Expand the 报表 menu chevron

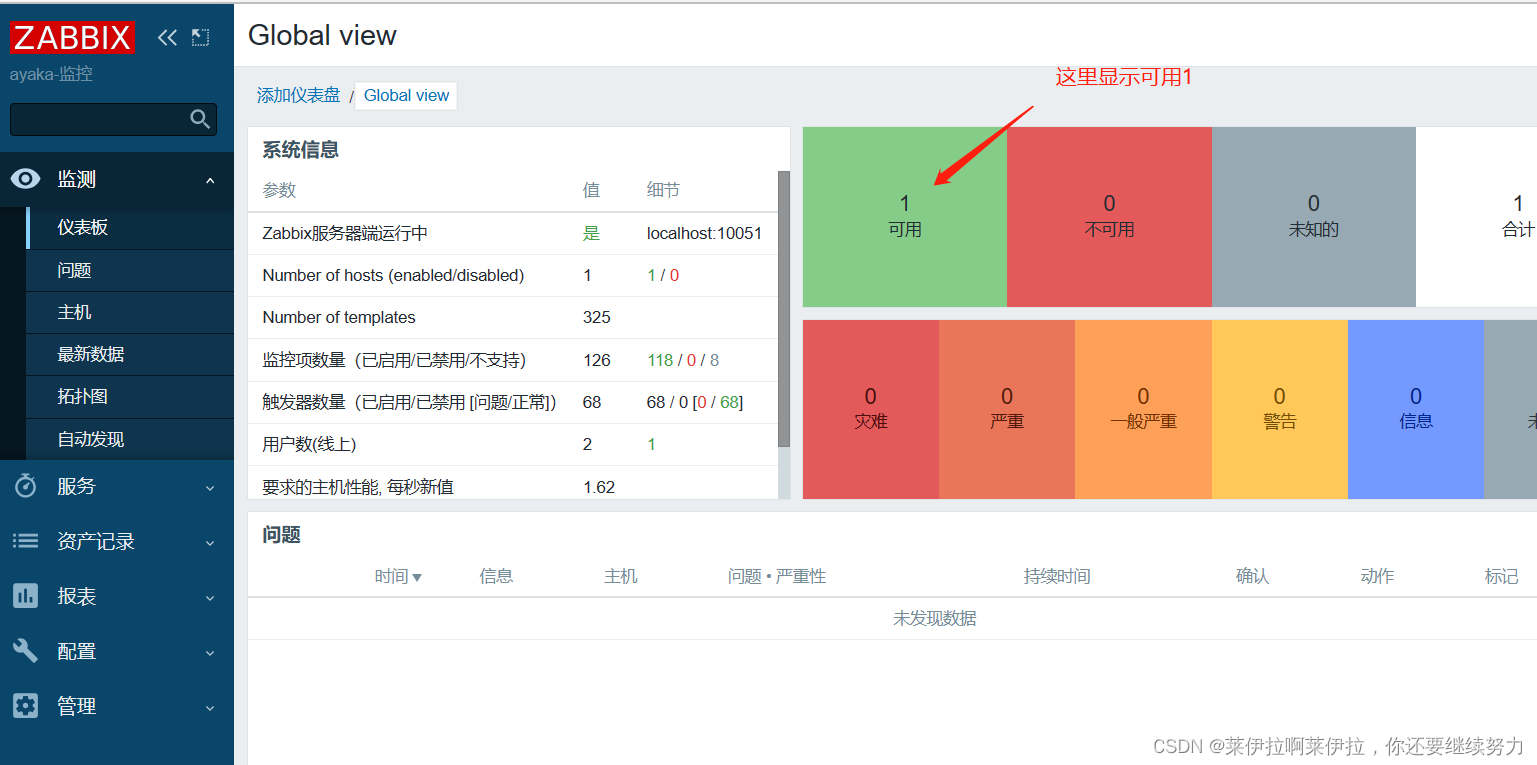(210, 597)
